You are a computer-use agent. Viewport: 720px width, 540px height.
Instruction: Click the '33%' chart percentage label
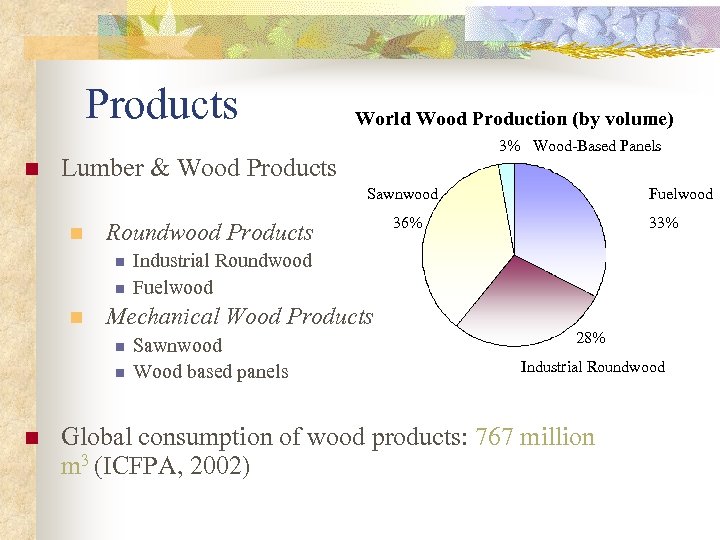[x=664, y=223]
